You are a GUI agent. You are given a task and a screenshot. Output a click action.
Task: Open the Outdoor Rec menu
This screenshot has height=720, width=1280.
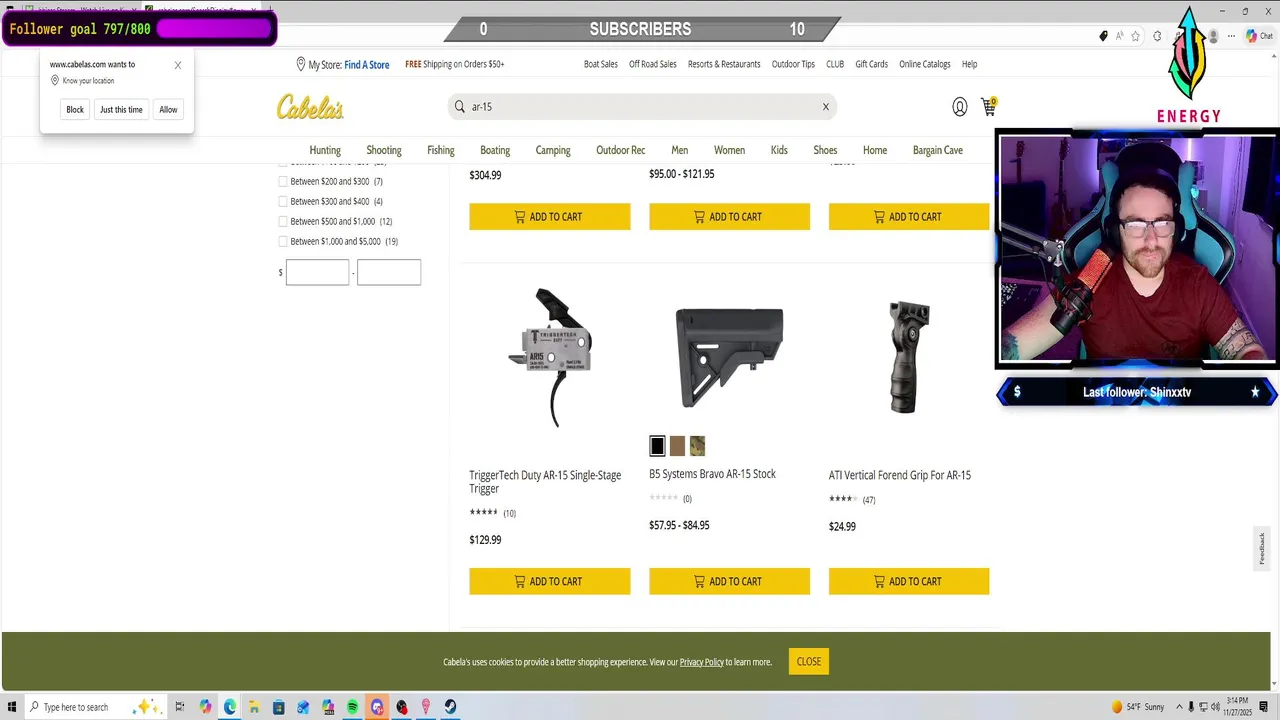click(x=621, y=150)
